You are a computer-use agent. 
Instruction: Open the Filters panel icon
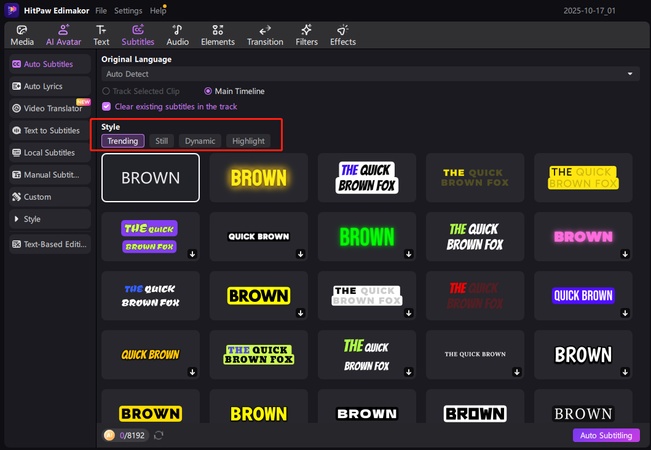[x=309, y=30]
